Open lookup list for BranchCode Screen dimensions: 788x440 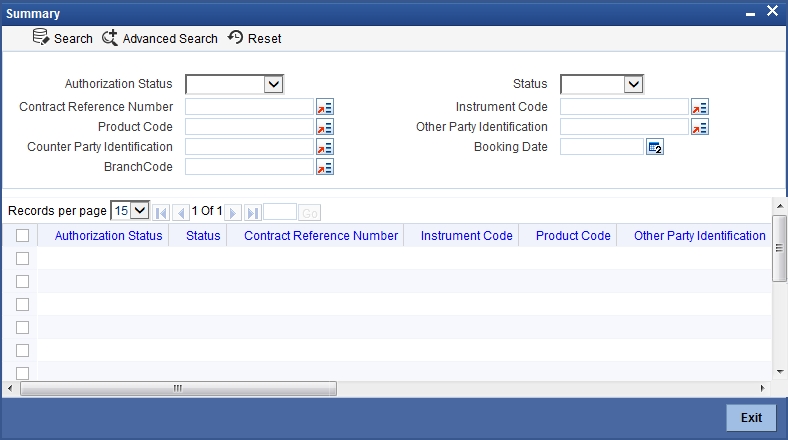tap(325, 167)
